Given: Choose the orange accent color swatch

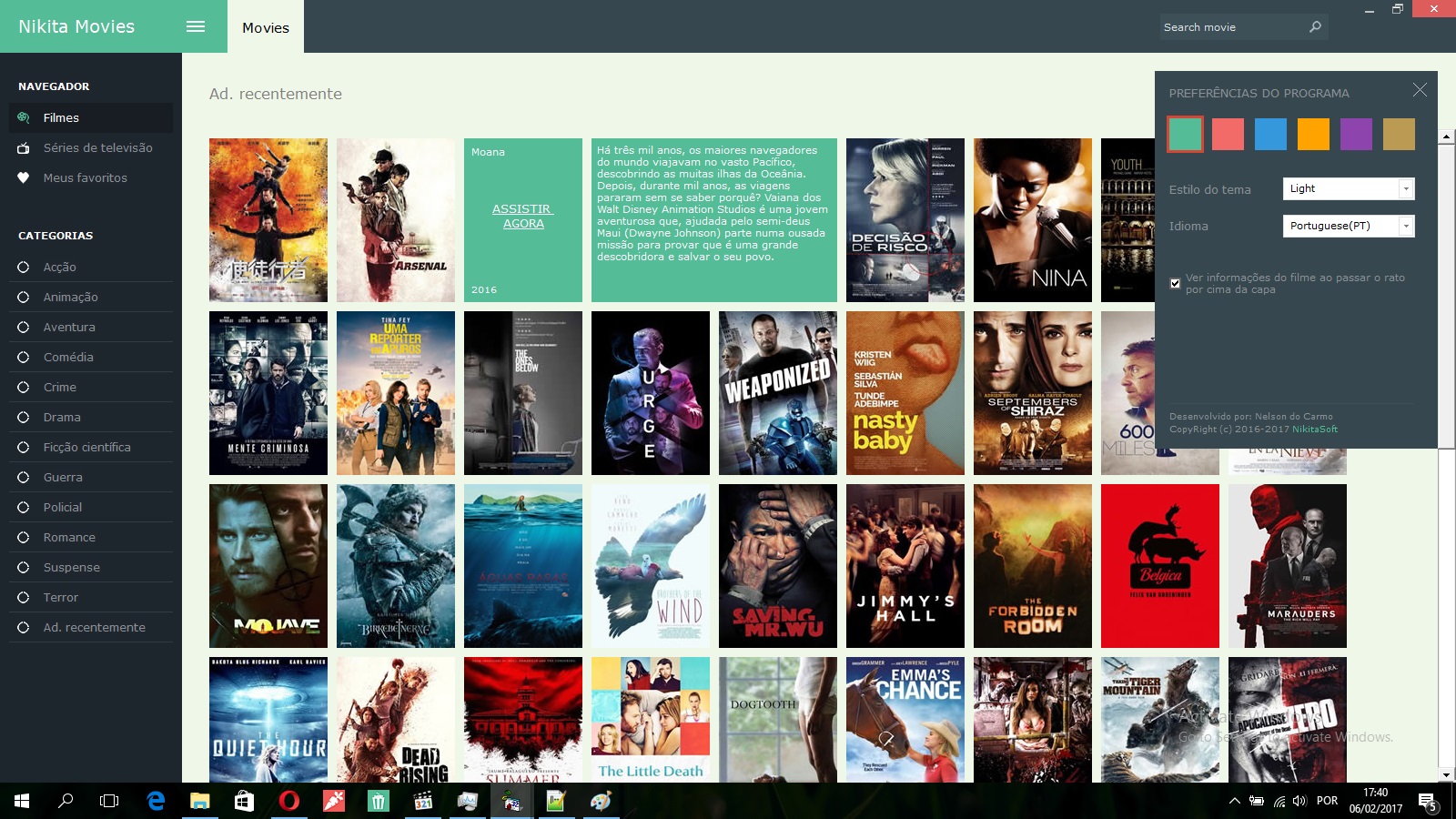Looking at the screenshot, I should (x=1313, y=134).
